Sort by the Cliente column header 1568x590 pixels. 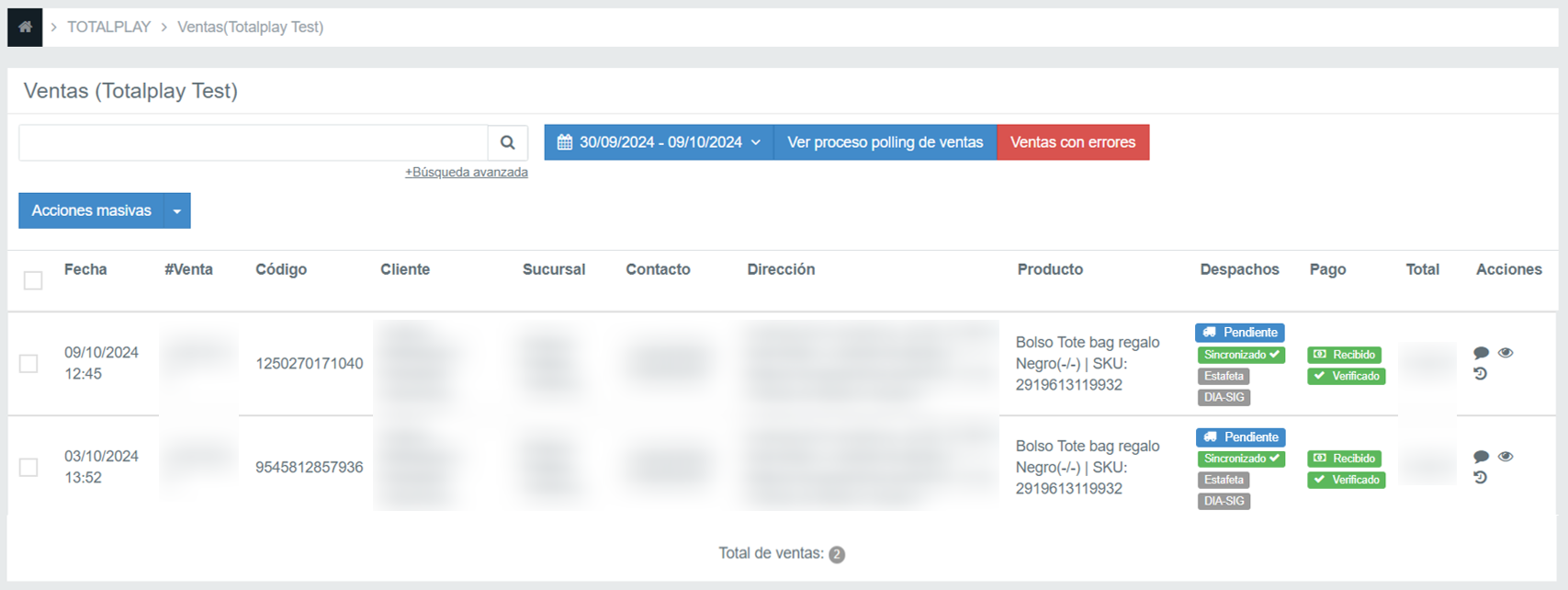pos(405,269)
